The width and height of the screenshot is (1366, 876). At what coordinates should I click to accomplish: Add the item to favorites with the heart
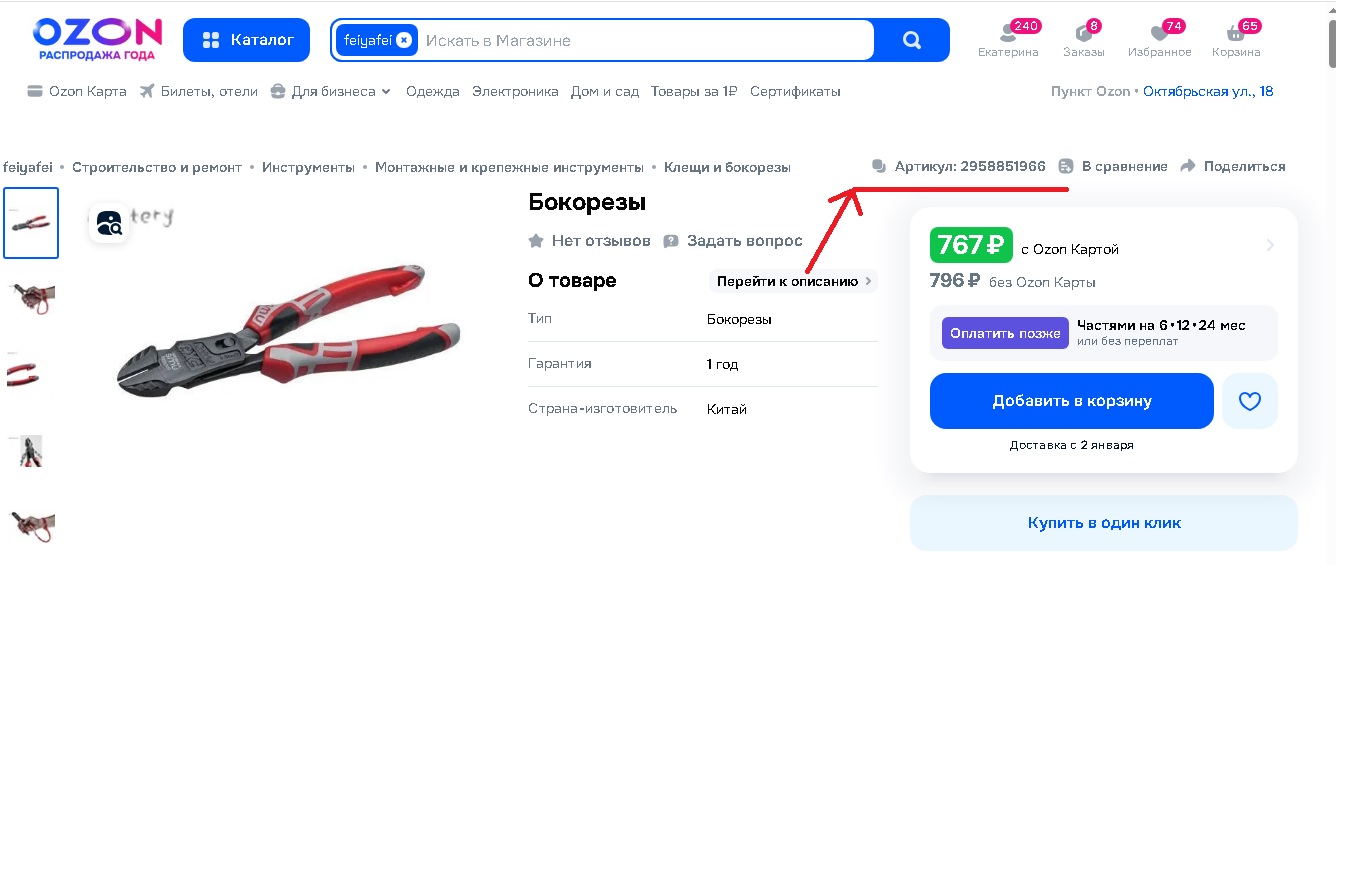click(x=1249, y=400)
